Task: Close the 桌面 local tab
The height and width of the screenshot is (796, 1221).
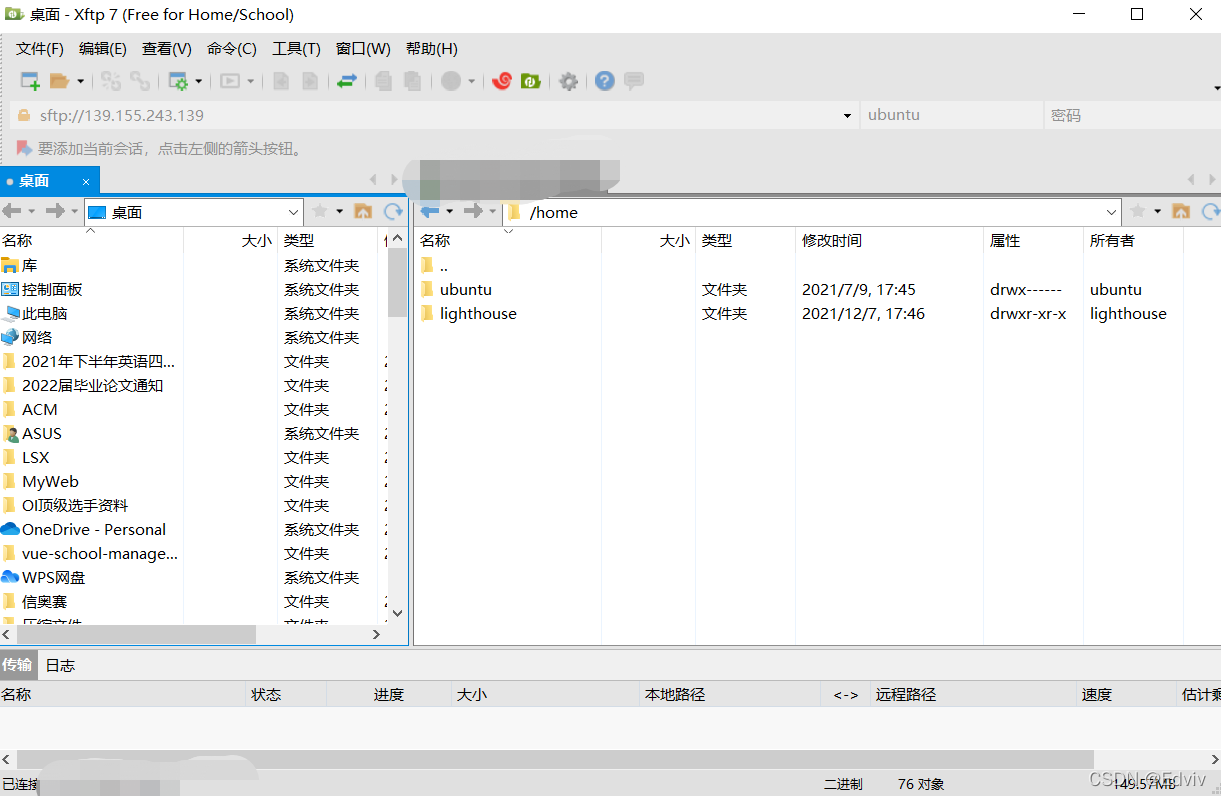Action: click(x=86, y=182)
